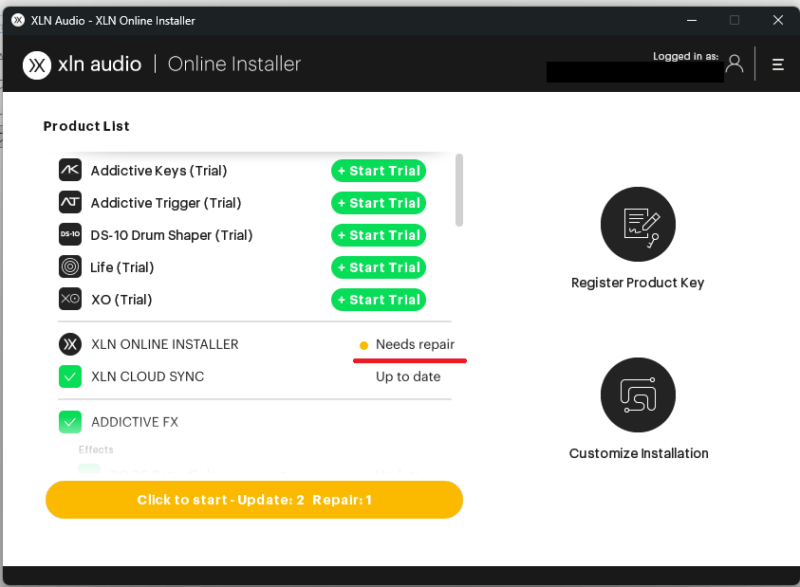
Task: Click the DS-10 Drum Shaper icon
Action: pyautogui.click(x=69, y=235)
